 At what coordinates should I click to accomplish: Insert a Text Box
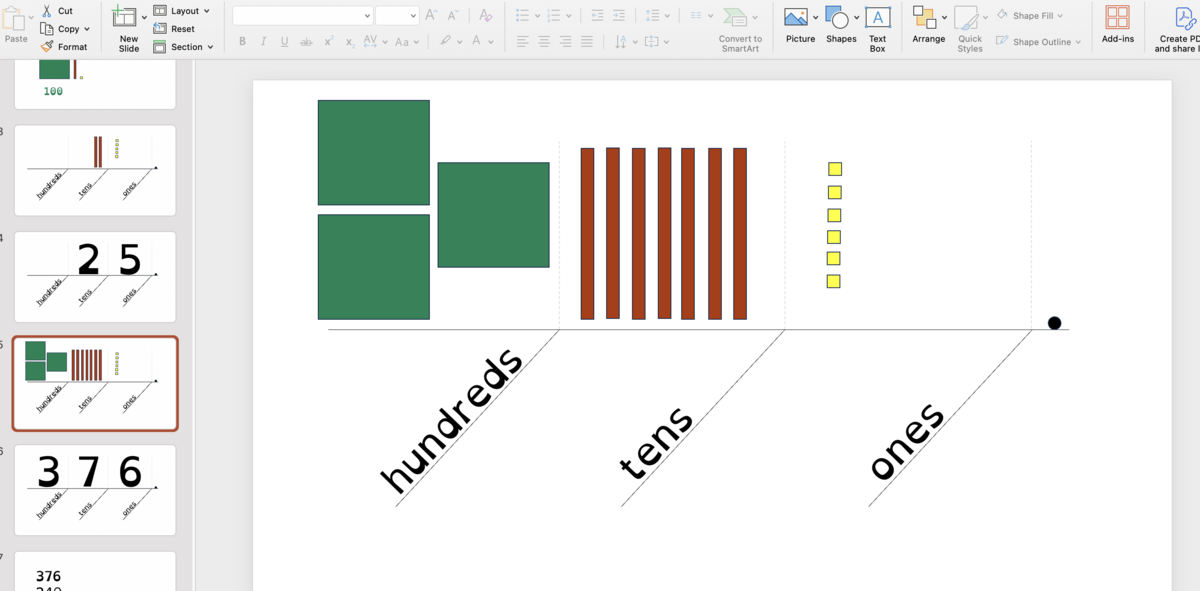[x=877, y=28]
